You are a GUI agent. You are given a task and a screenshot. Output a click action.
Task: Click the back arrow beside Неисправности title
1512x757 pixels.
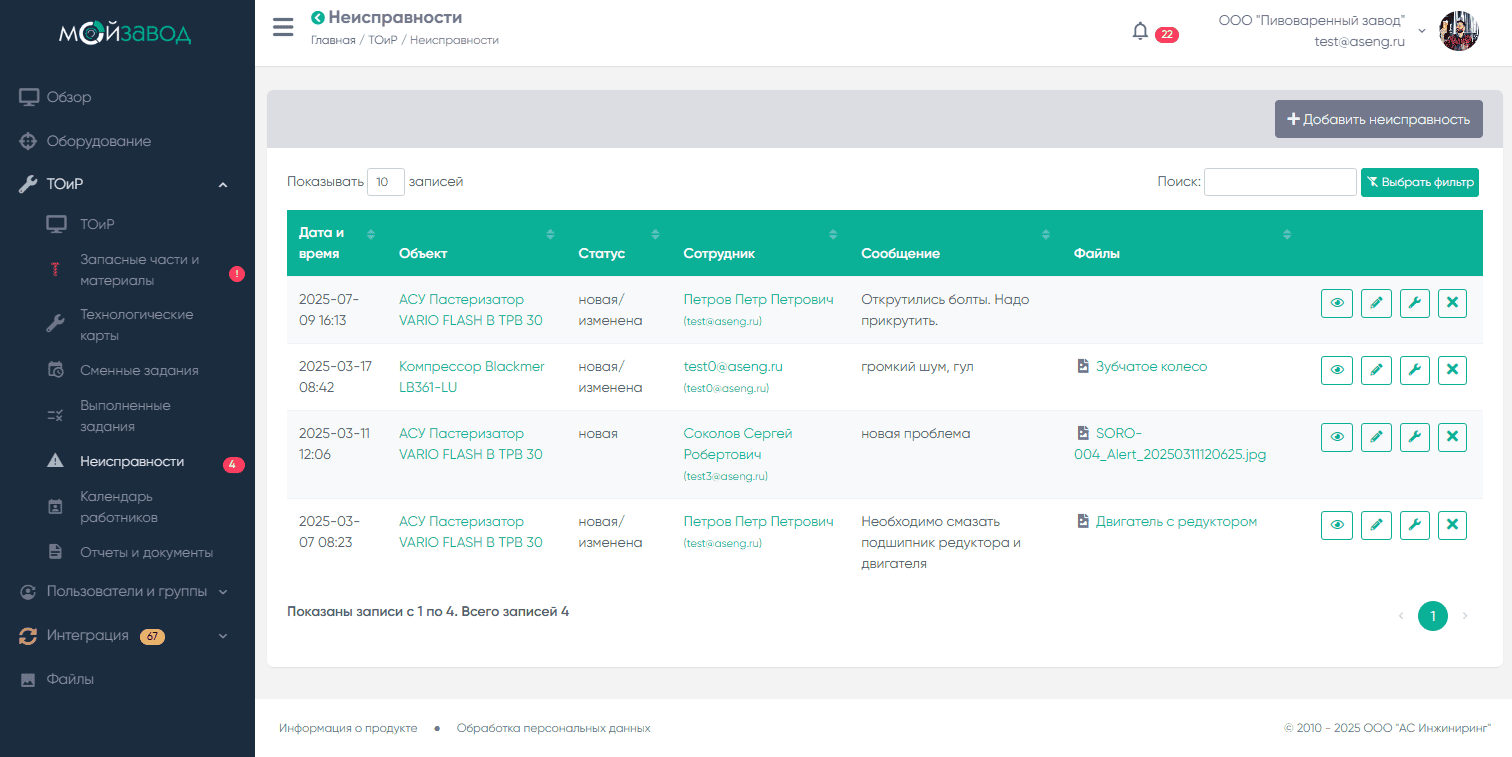coord(318,17)
